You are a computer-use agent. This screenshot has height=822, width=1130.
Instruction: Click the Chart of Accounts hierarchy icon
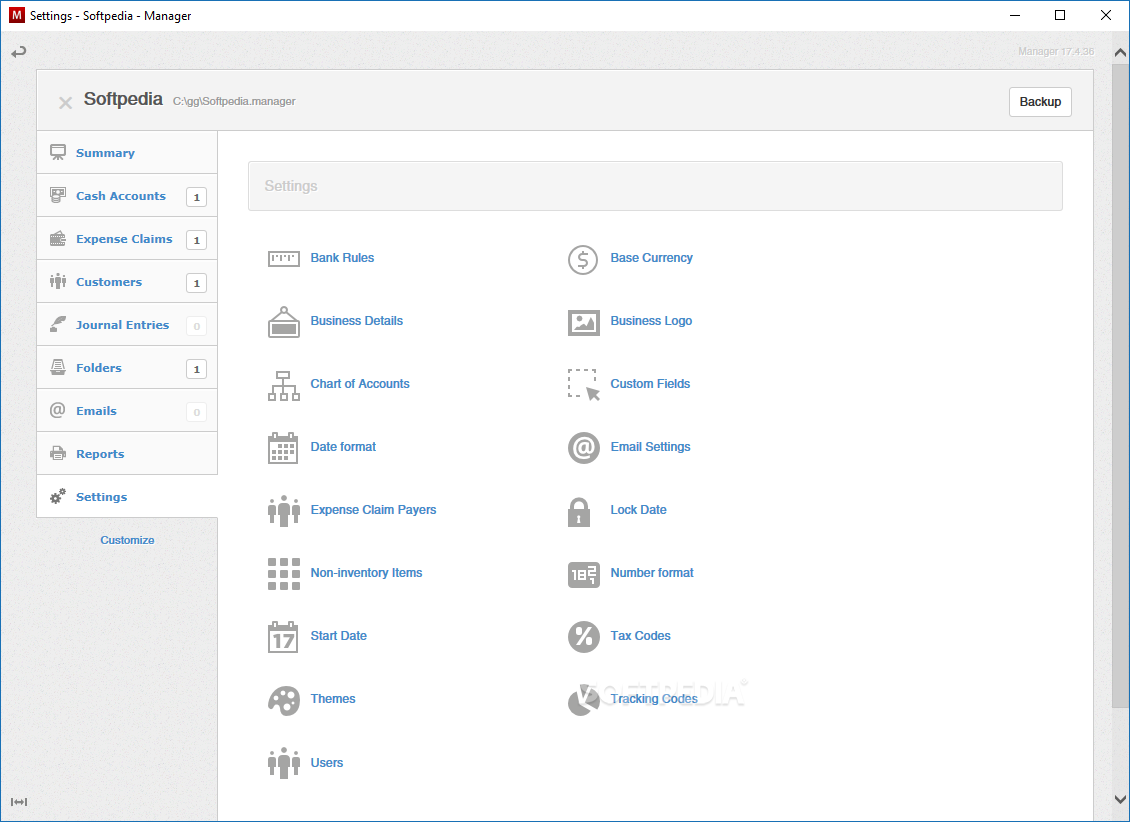pyautogui.click(x=283, y=385)
